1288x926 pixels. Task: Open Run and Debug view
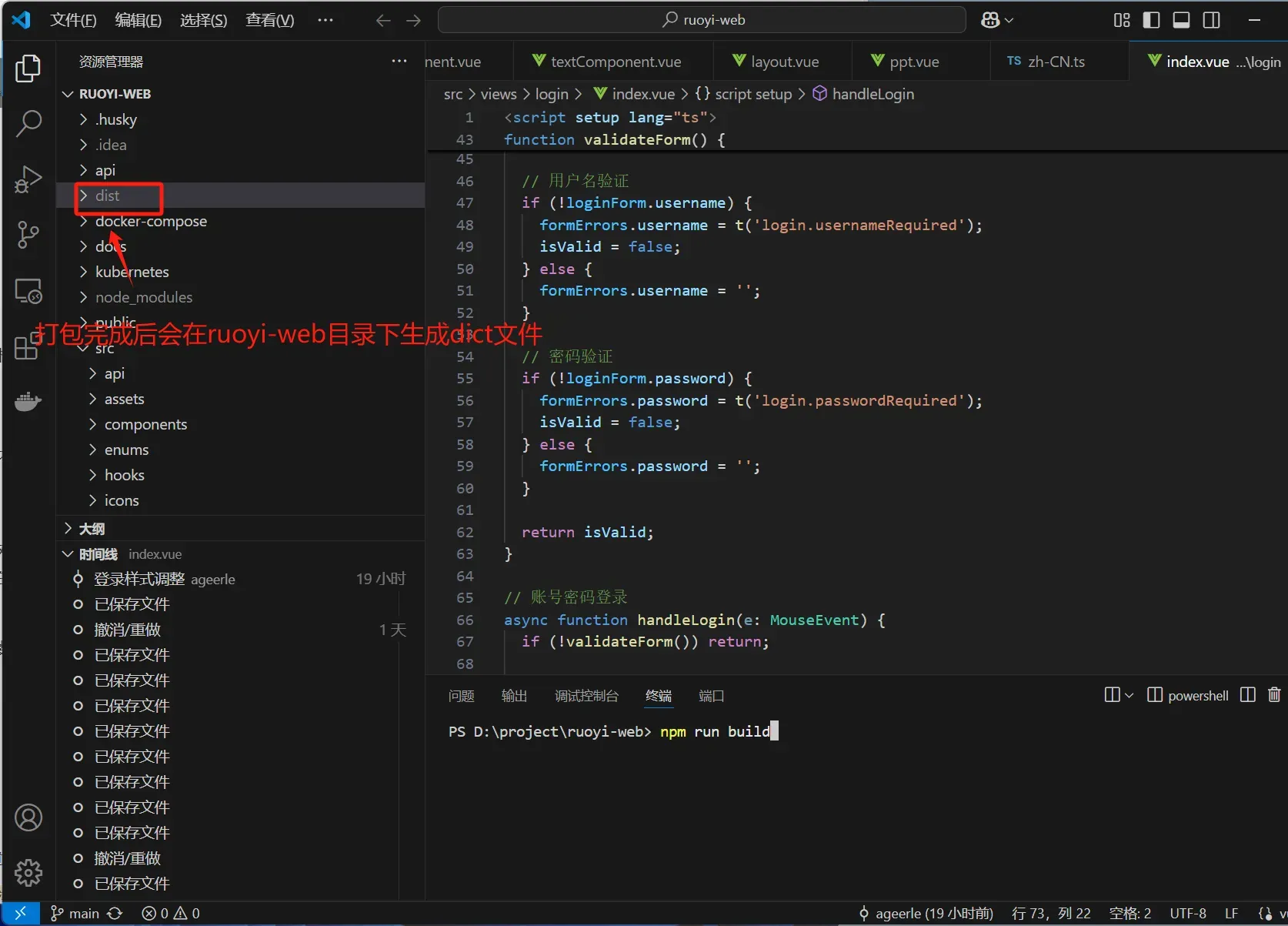(28, 179)
